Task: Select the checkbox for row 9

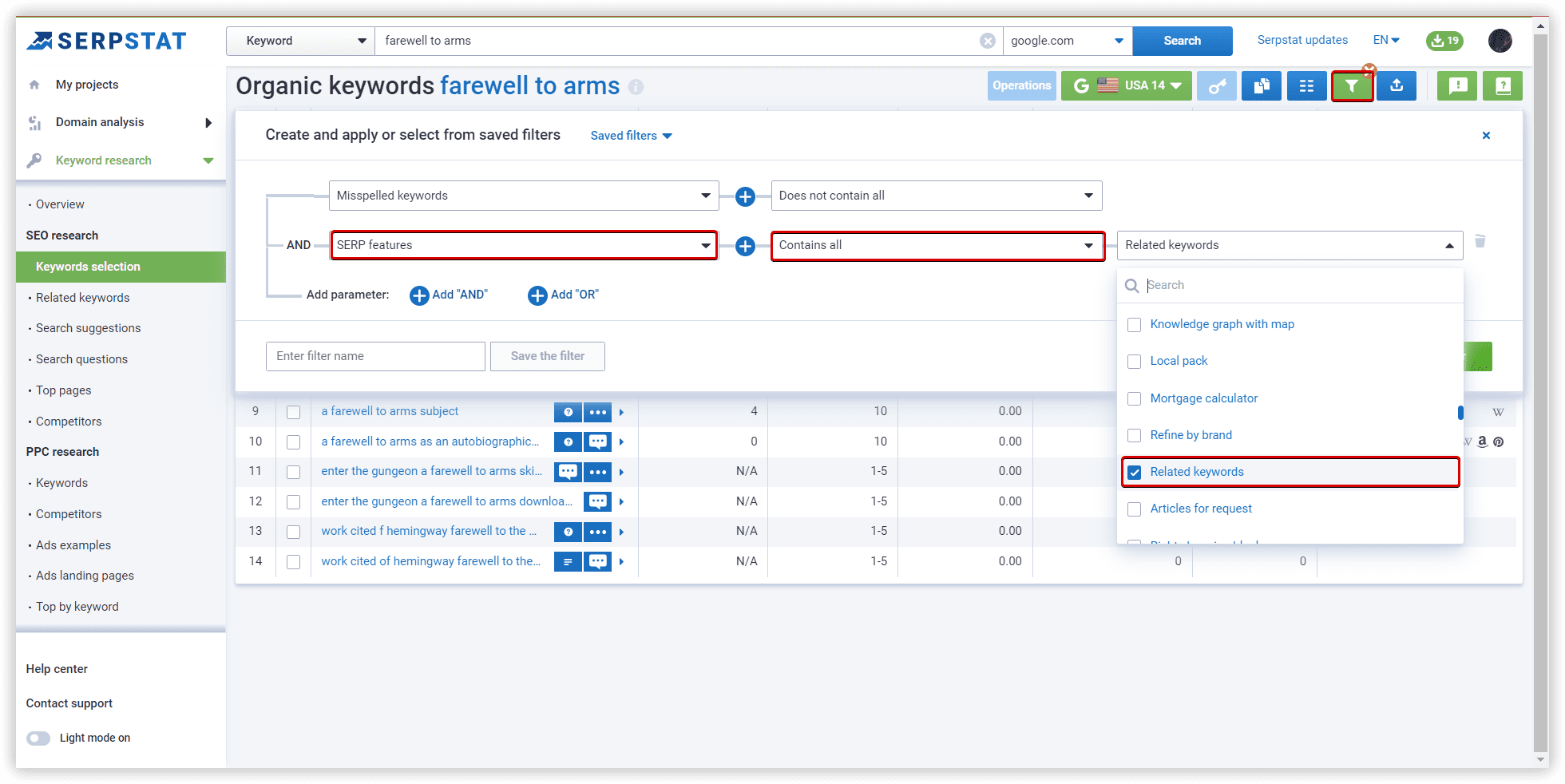Action: pos(293,412)
